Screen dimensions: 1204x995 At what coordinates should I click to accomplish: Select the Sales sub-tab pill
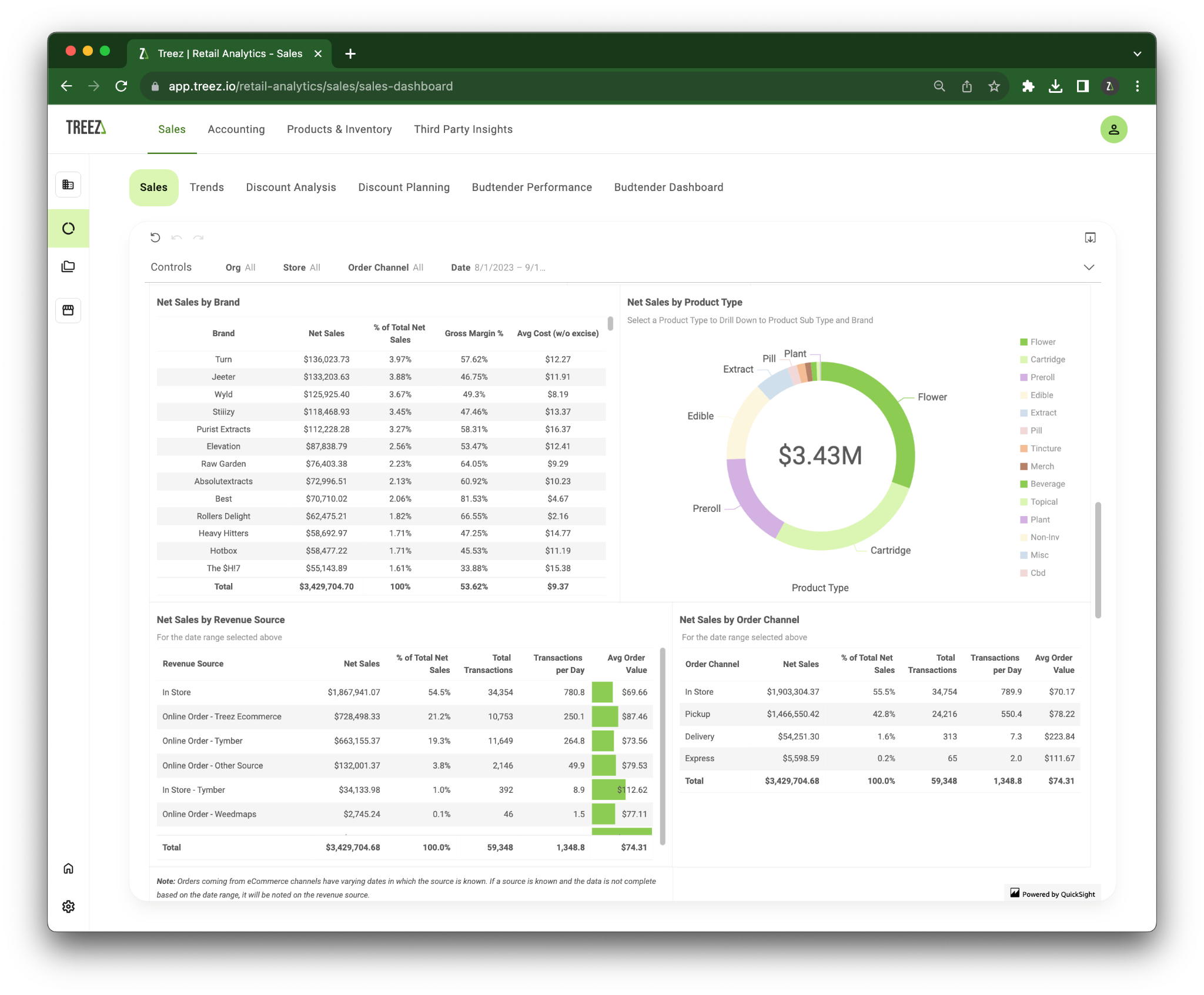(153, 187)
